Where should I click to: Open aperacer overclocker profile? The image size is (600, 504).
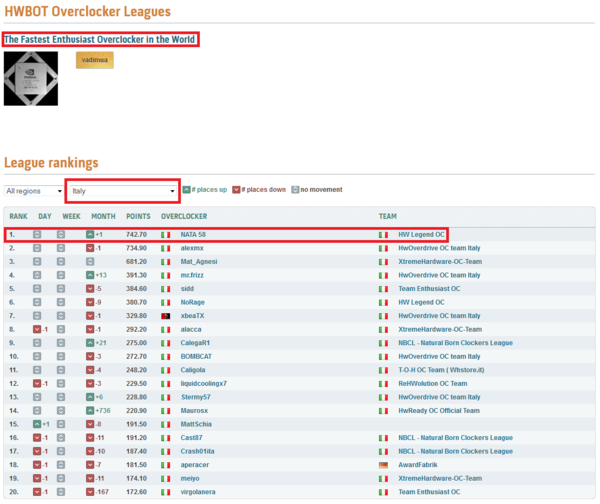click(x=195, y=465)
